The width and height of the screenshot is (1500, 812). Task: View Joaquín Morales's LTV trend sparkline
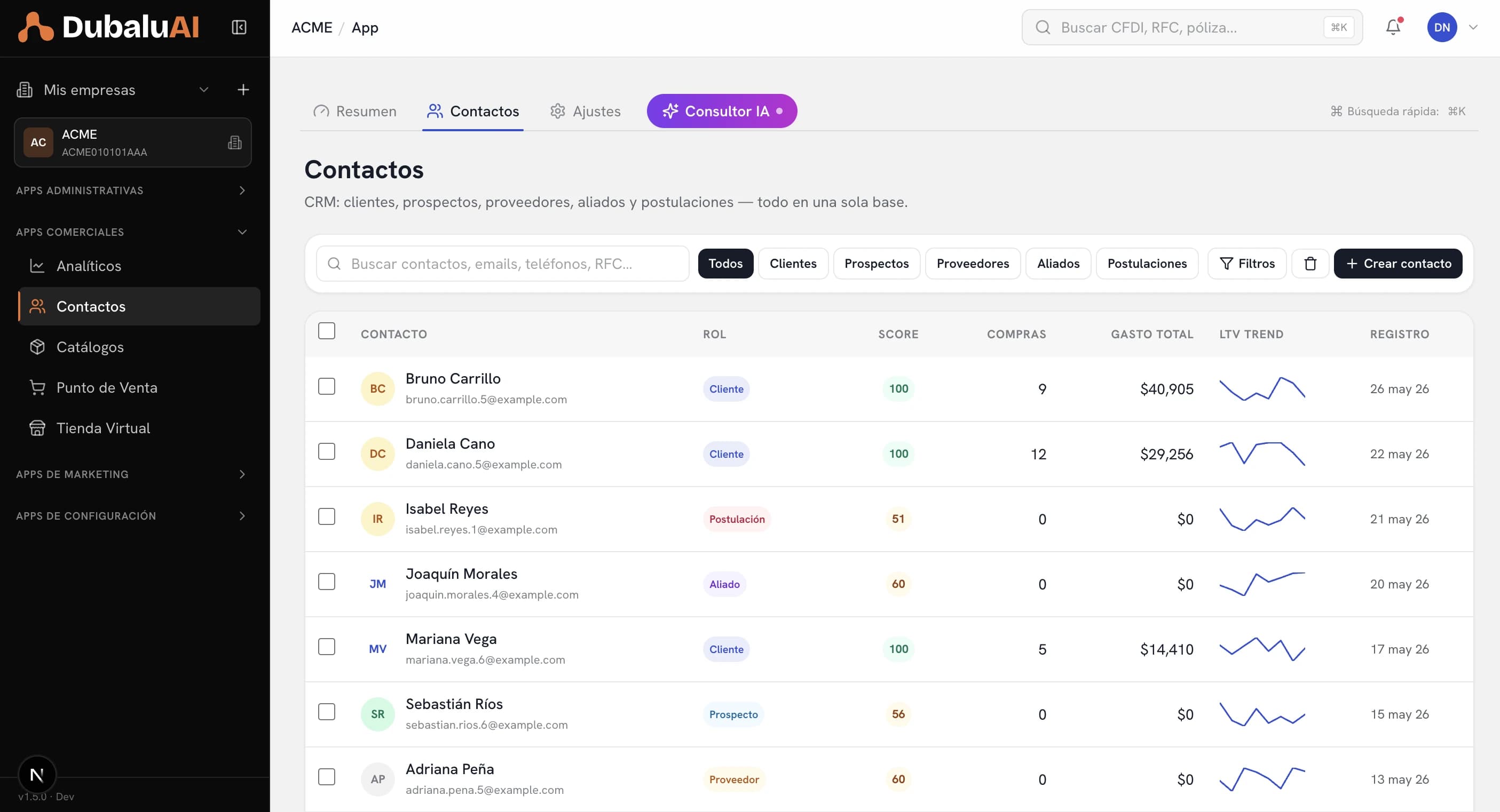point(1262,584)
